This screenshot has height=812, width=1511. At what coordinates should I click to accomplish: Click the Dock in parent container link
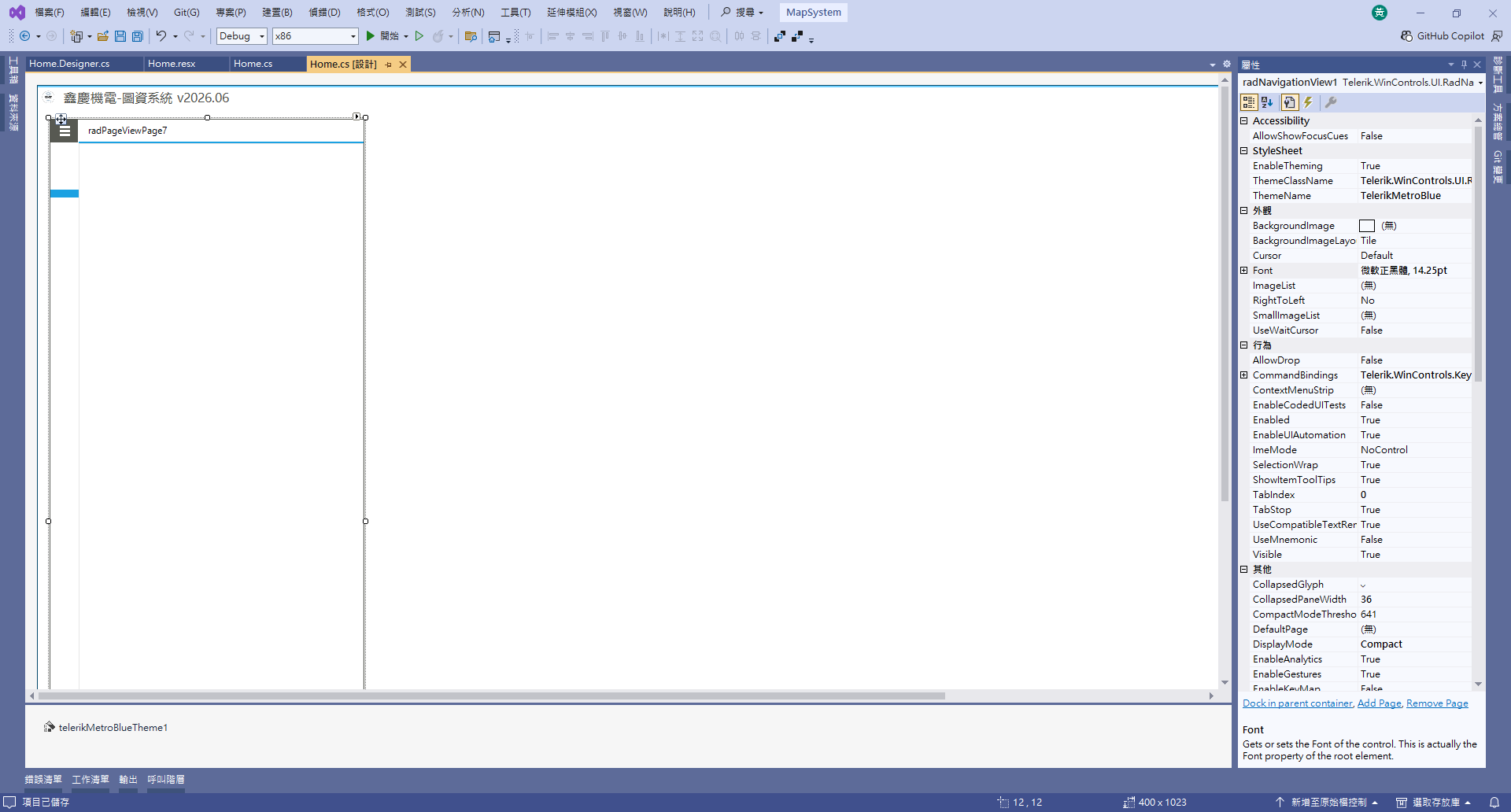1297,703
